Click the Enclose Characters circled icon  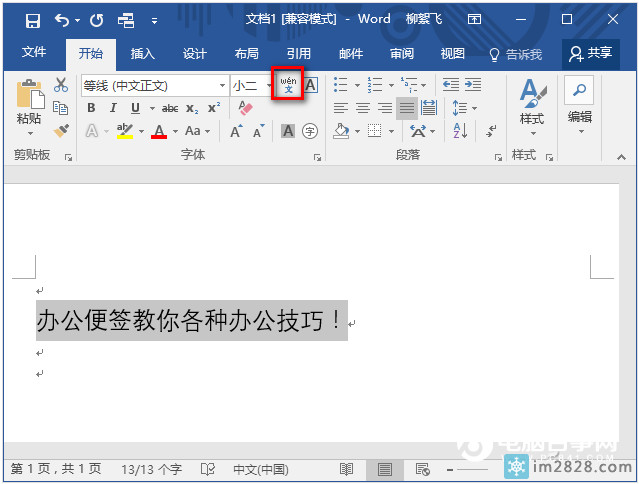(x=310, y=131)
